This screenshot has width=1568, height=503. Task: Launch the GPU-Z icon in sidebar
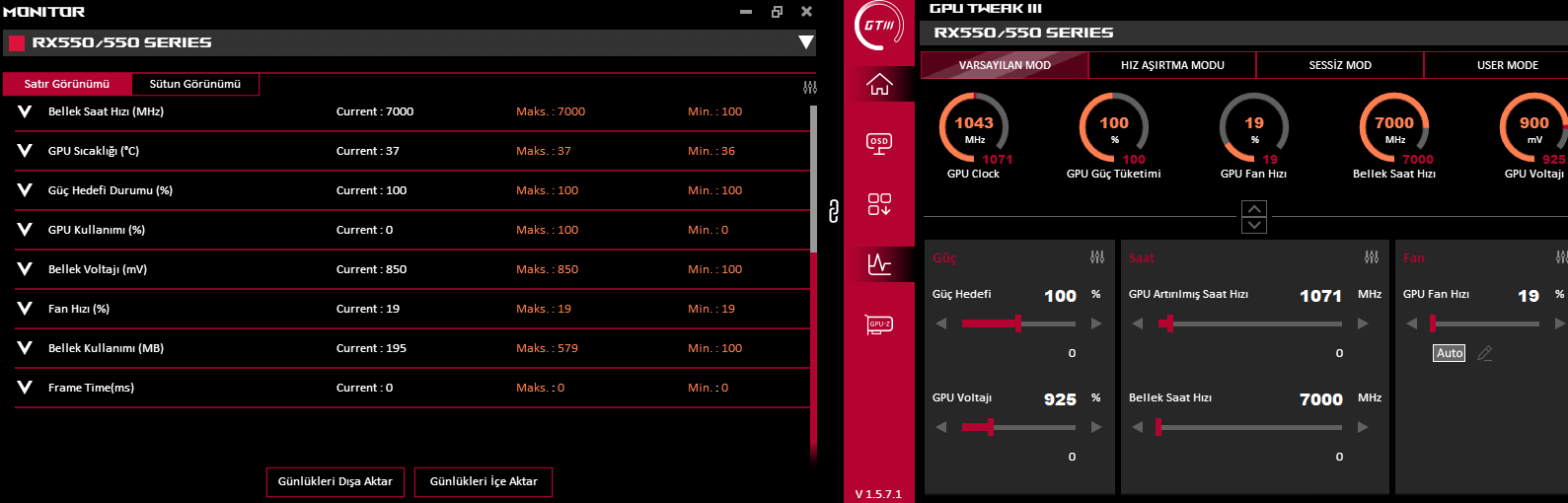pyautogui.click(x=879, y=324)
